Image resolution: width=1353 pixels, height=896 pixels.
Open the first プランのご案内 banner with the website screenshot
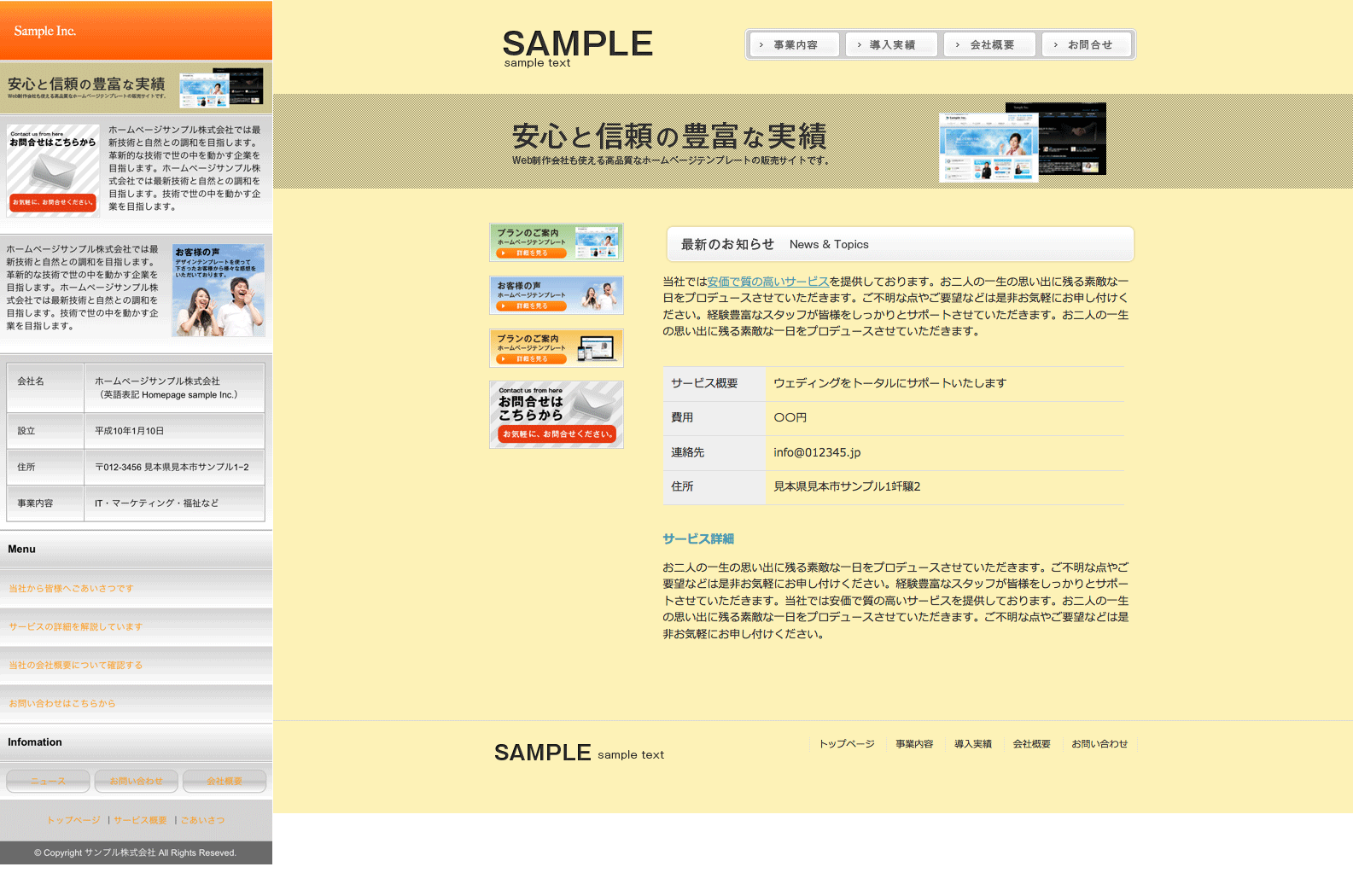(x=557, y=242)
